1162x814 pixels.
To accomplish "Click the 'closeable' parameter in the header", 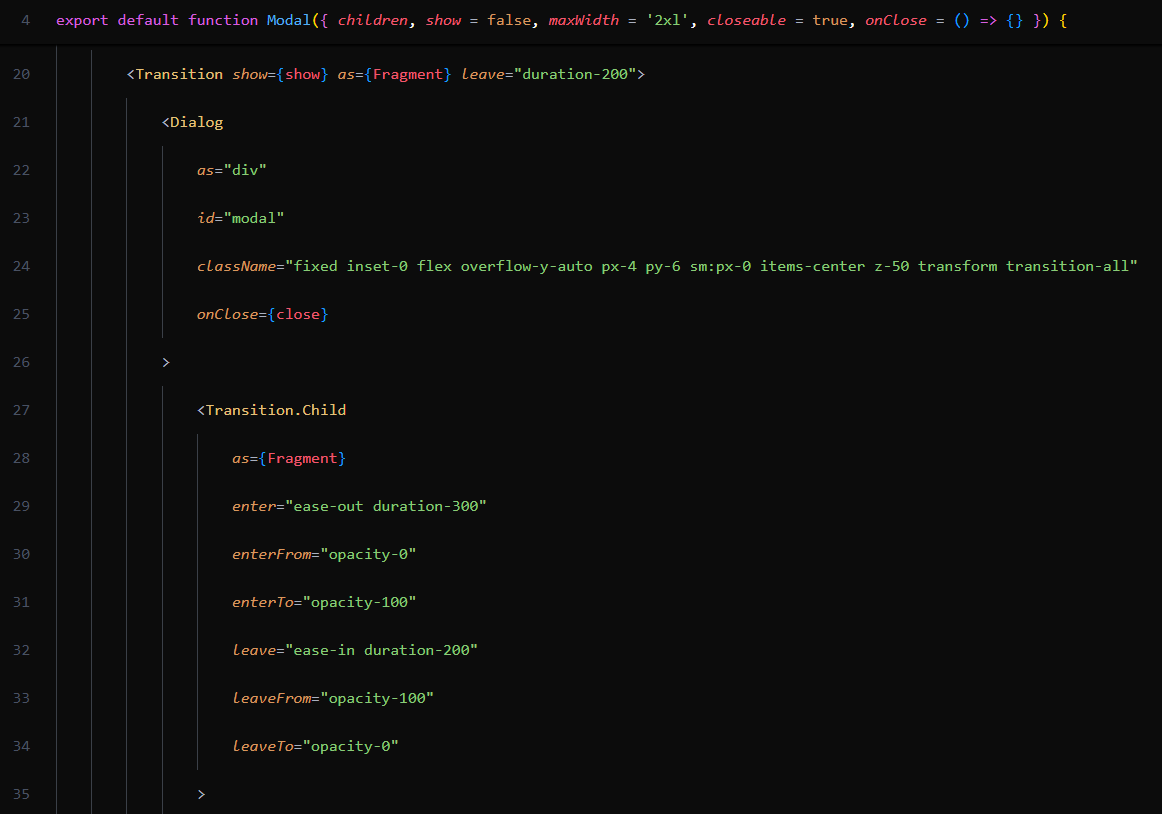I will tap(746, 21).
